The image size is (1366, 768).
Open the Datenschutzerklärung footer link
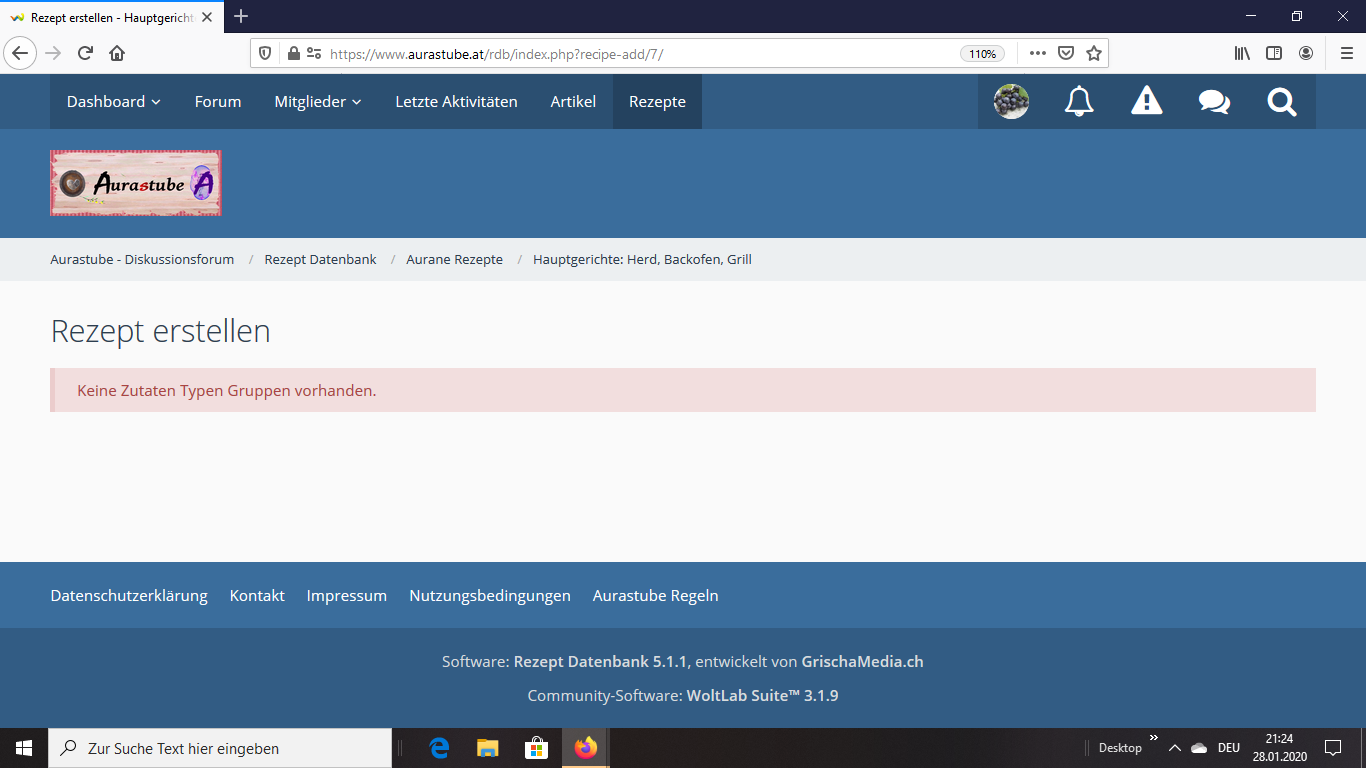[129, 595]
